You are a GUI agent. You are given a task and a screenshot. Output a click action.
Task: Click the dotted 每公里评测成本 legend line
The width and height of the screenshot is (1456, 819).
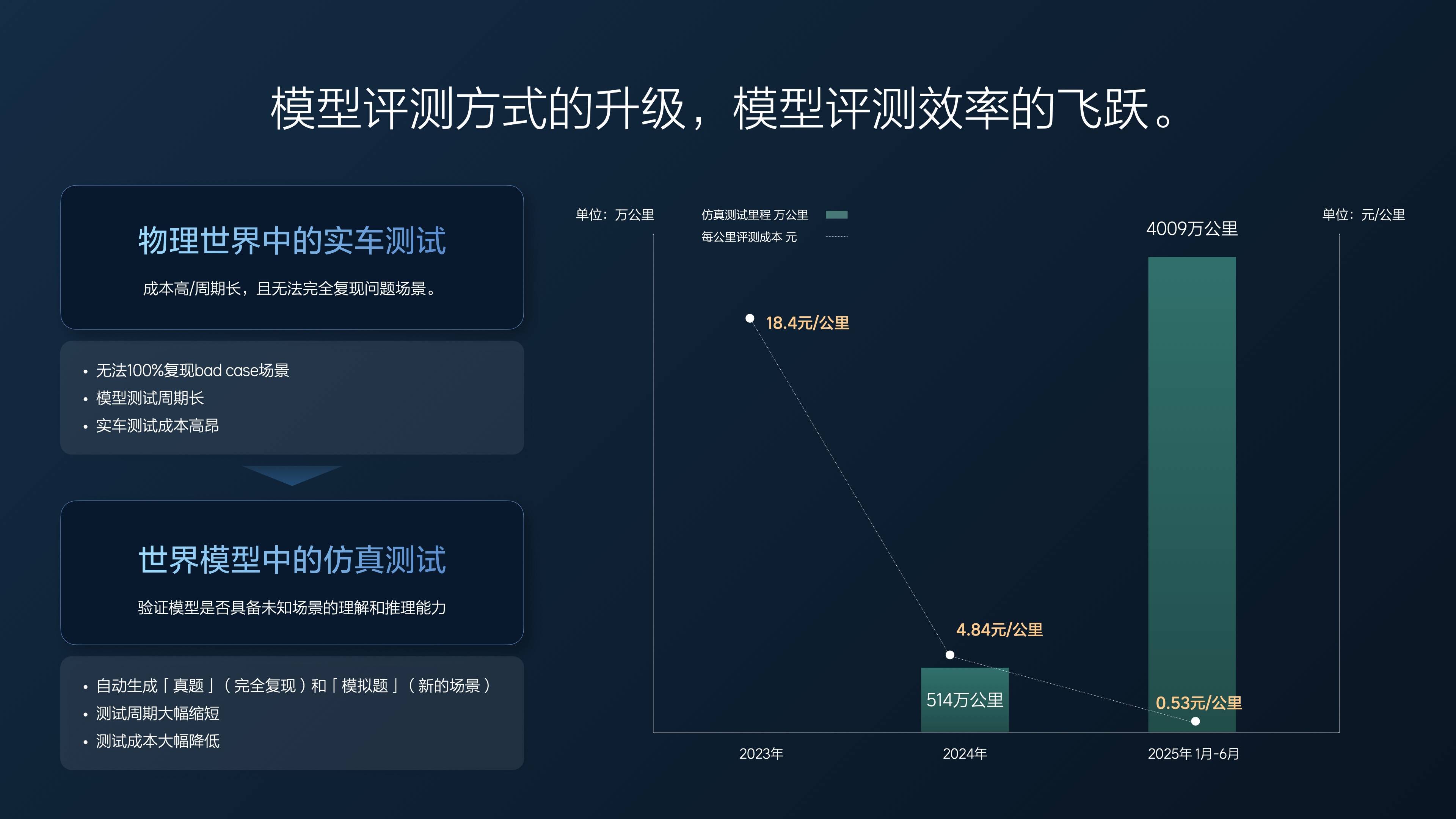836,237
